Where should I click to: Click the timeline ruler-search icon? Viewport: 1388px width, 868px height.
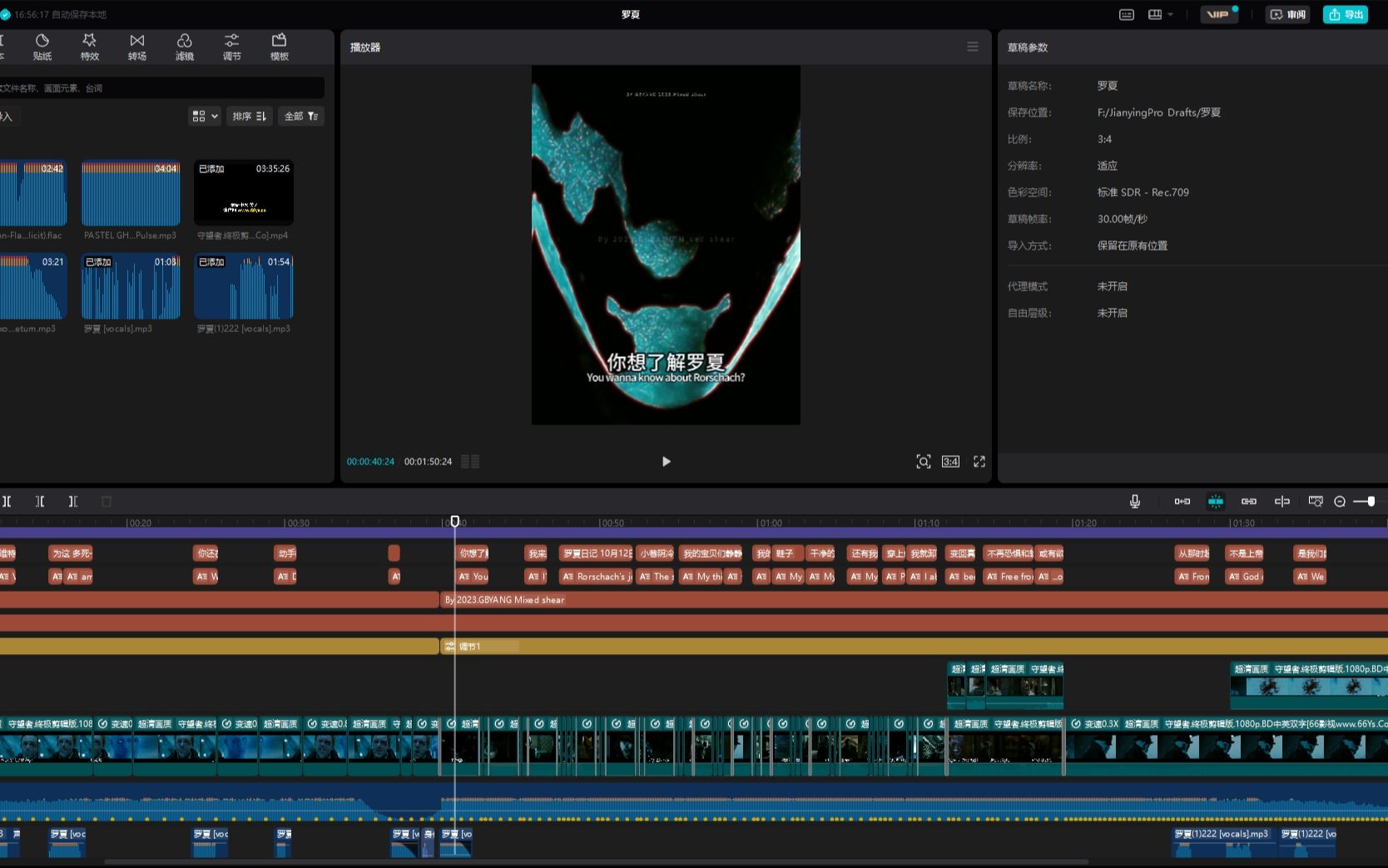[1316, 501]
